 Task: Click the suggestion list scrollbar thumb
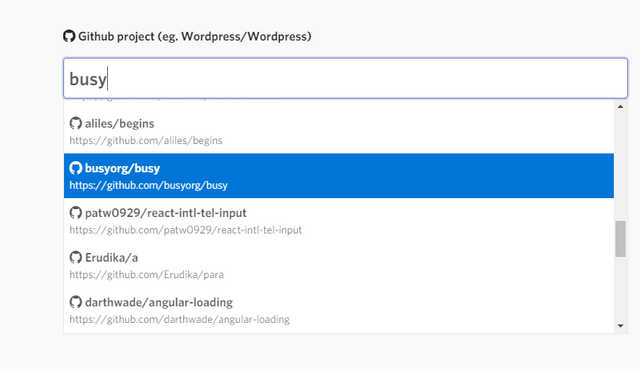[620, 239]
